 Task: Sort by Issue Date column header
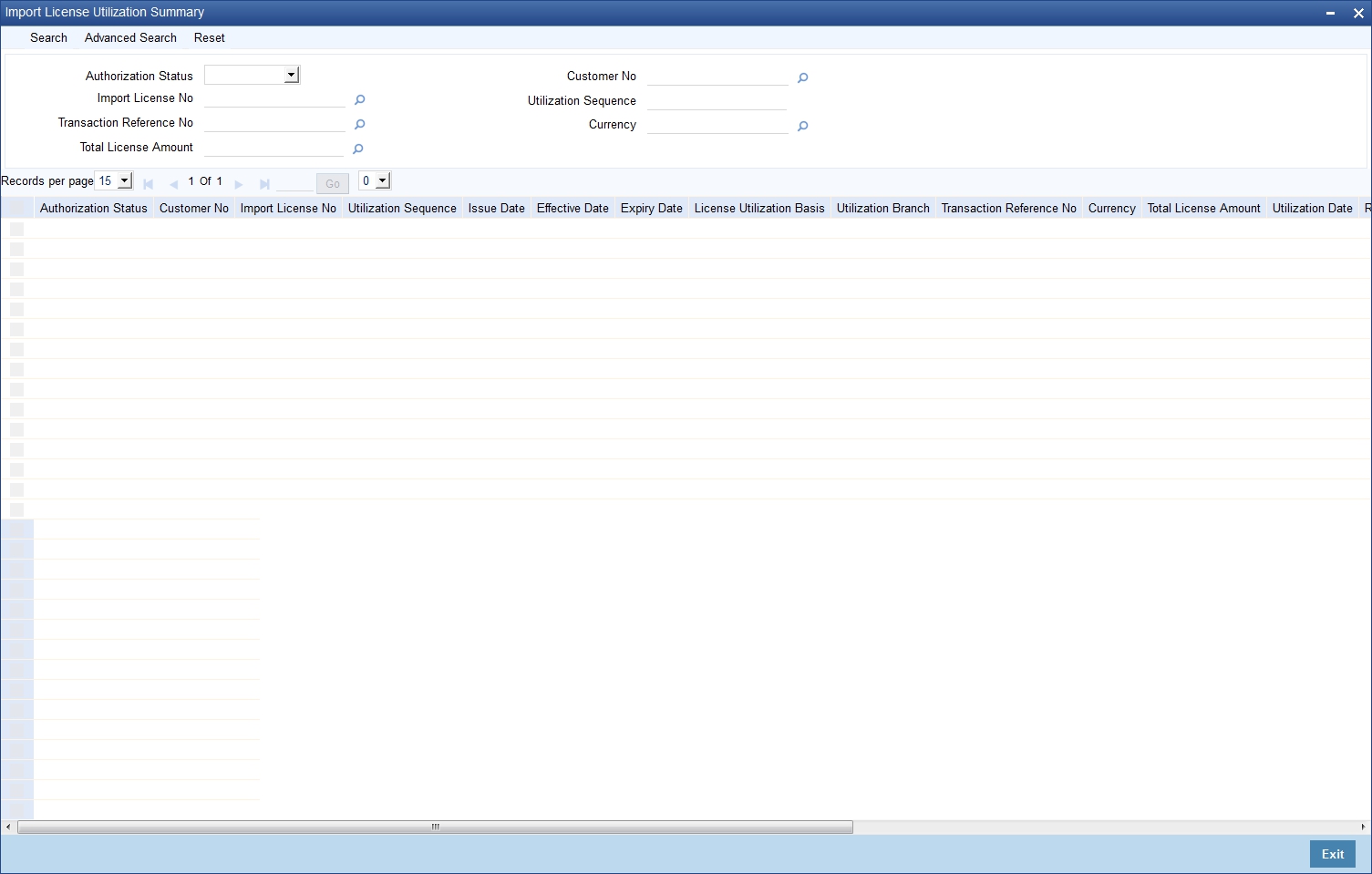click(496, 209)
